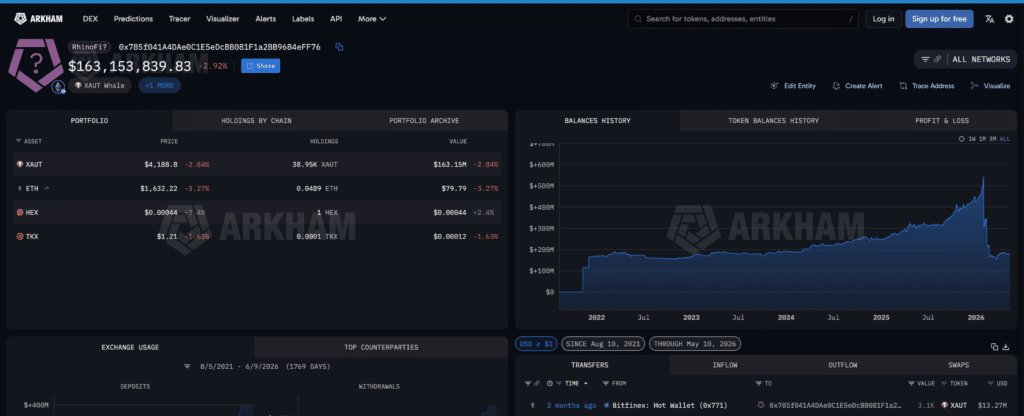The height and width of the screenshot is (416, 1024).
Task: Click the Arkham logo in the header
Action: click(39, 19)
